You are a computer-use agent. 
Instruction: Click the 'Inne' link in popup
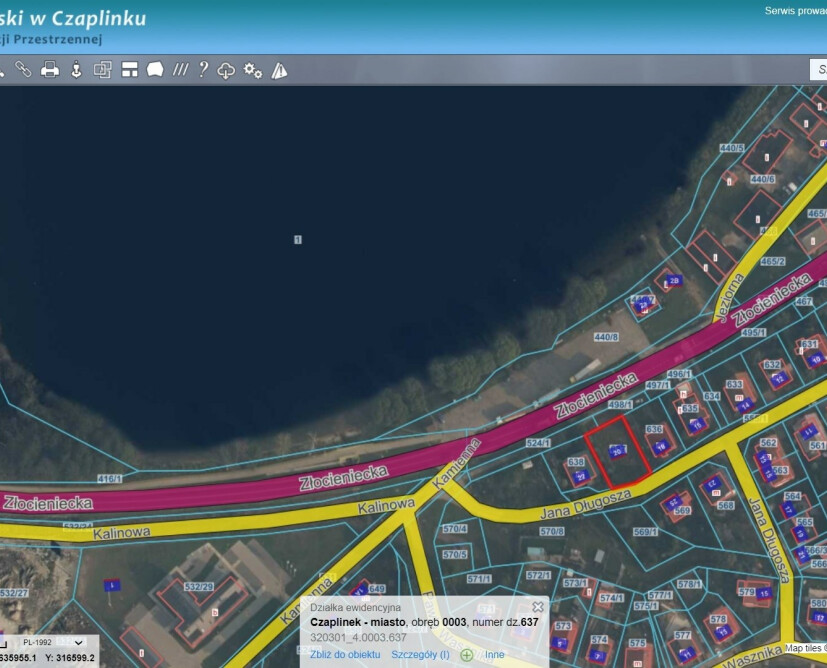pos(494,654)
